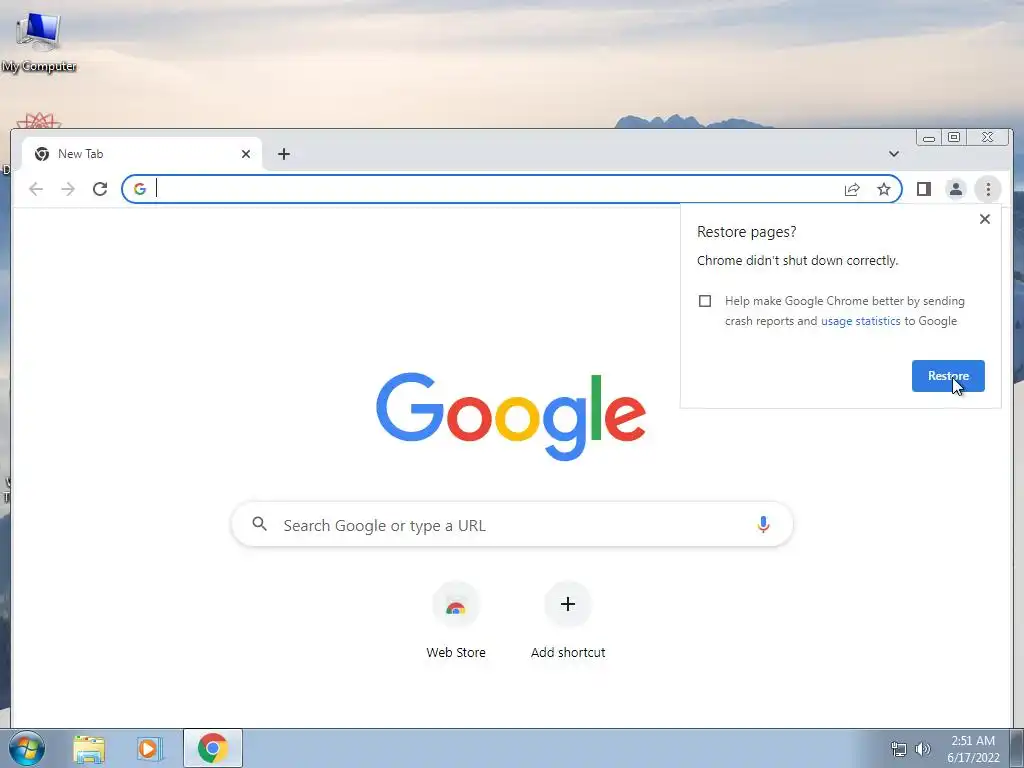Open My Computer desktop icon

(x=39, y=40)
